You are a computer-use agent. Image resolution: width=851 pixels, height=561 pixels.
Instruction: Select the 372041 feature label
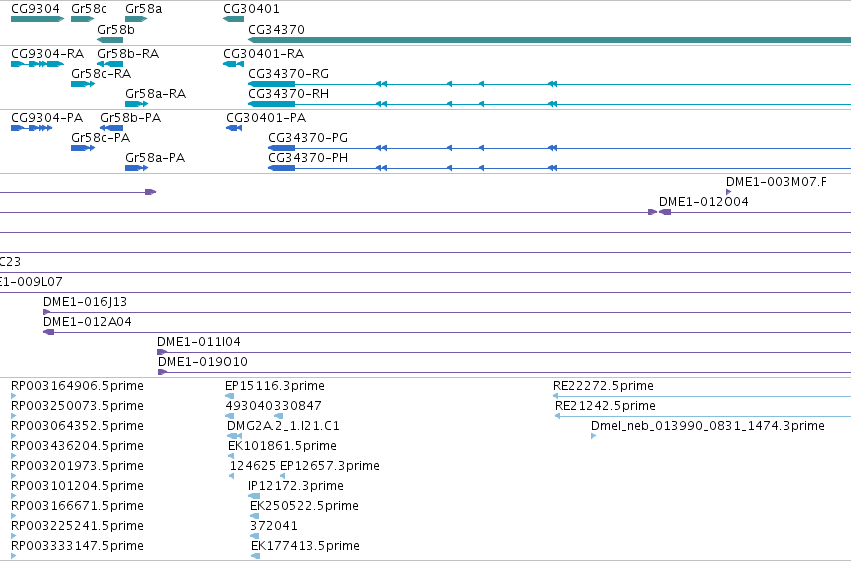(274, 526)
